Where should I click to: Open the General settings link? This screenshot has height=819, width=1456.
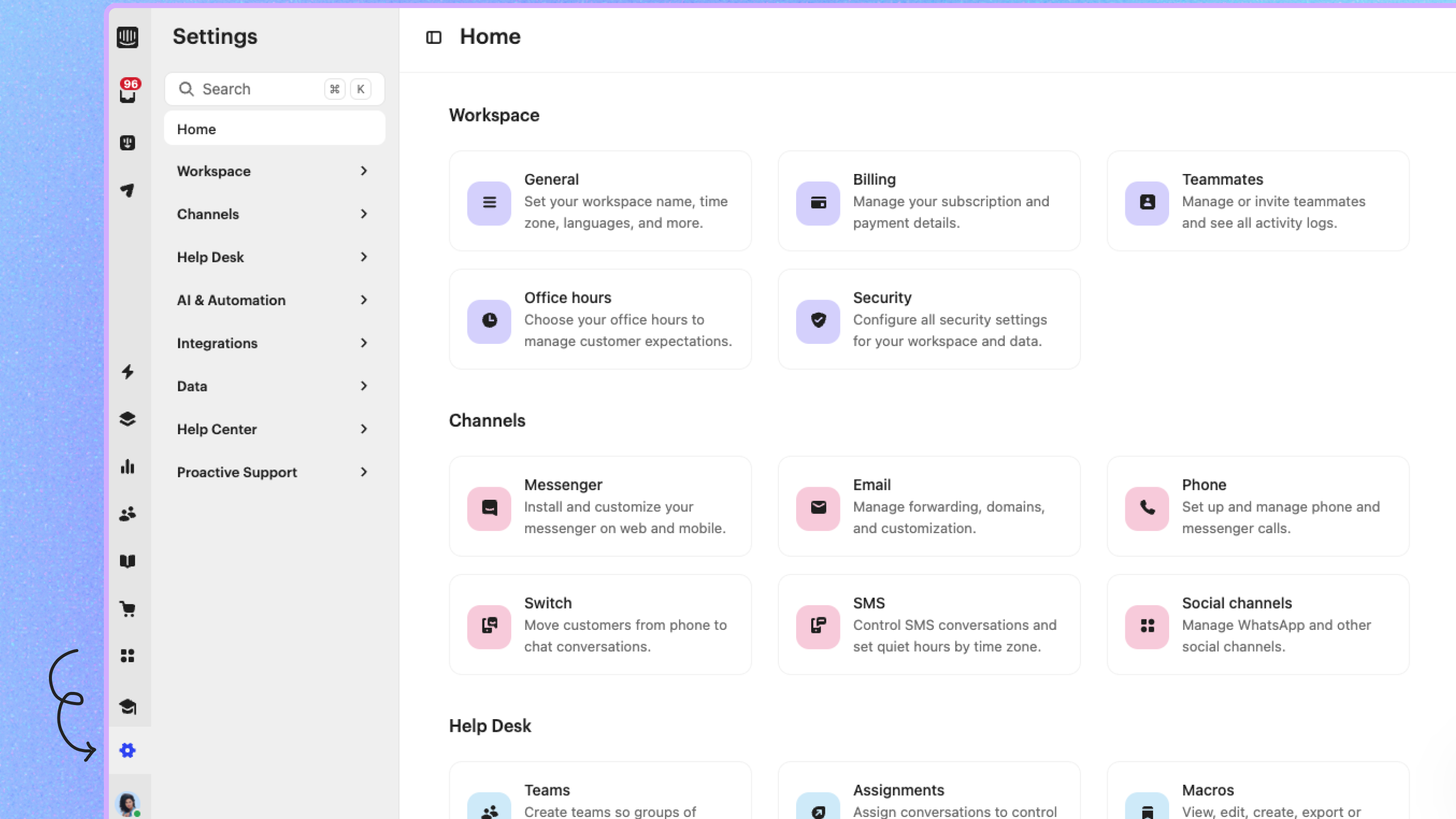(x=551, y=179)
